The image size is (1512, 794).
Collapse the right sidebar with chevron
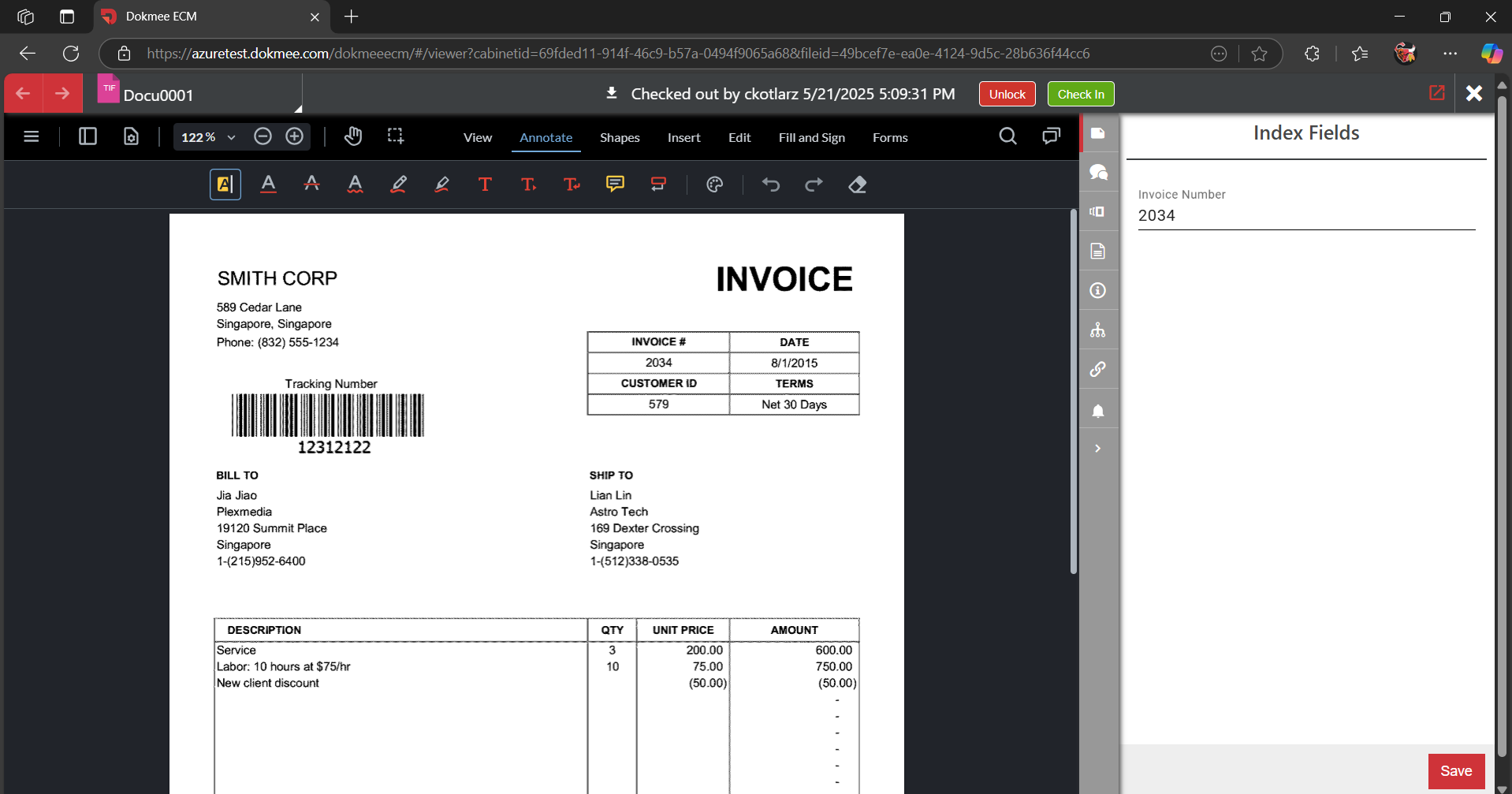point(1098,449)
